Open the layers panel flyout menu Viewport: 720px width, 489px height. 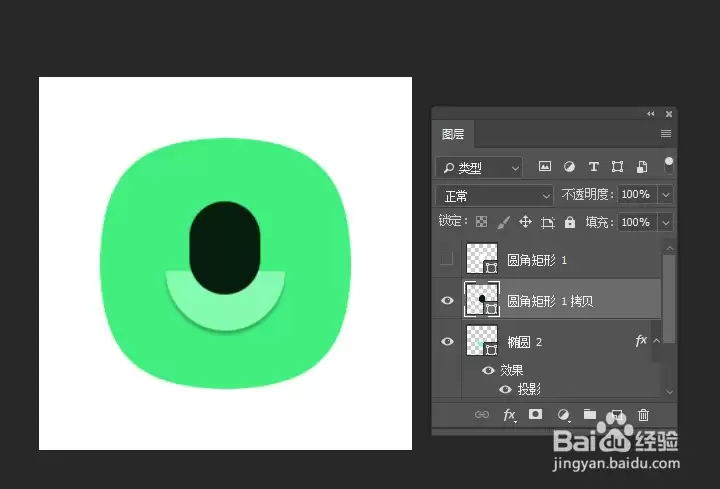click(666, 134)
